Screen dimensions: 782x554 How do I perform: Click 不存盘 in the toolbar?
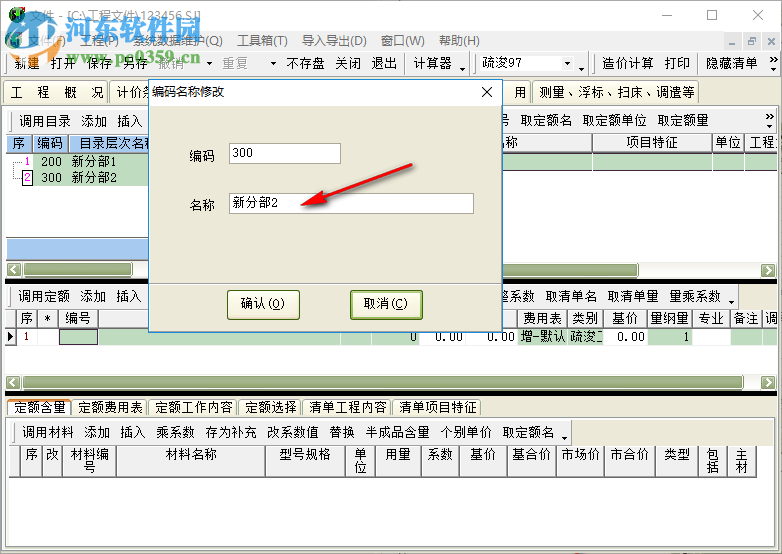pyautogui.click(x=305, y=63)
